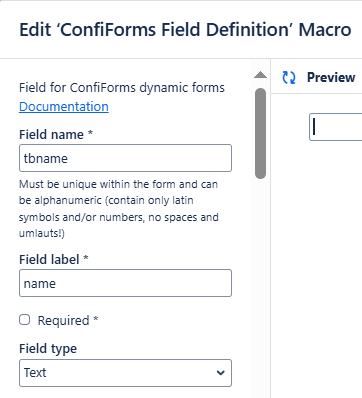
Task: Click the Preview label
Action: [x=331, y=77]
